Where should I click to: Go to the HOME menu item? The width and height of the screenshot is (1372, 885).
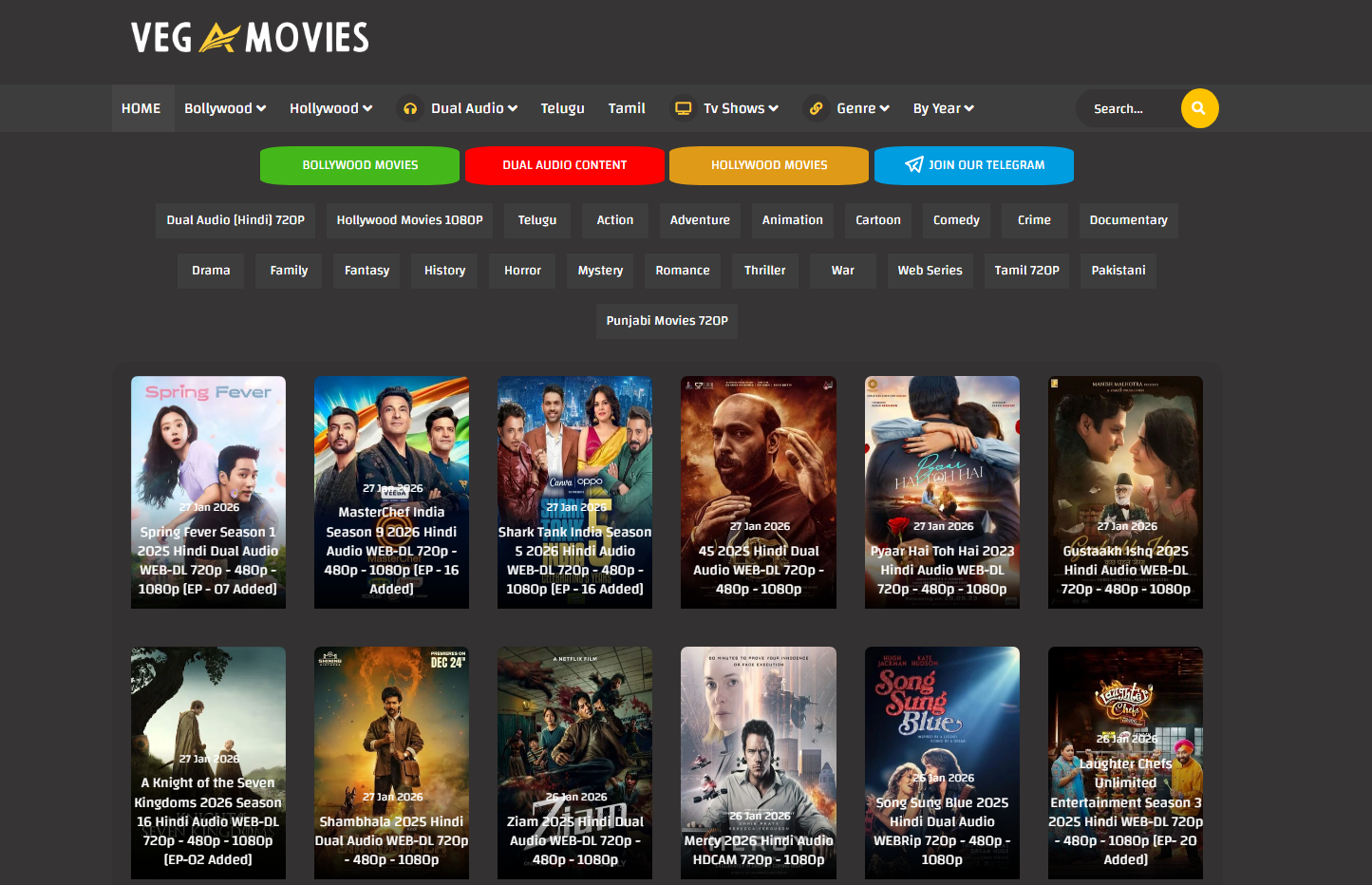click(x=141, y=108)
